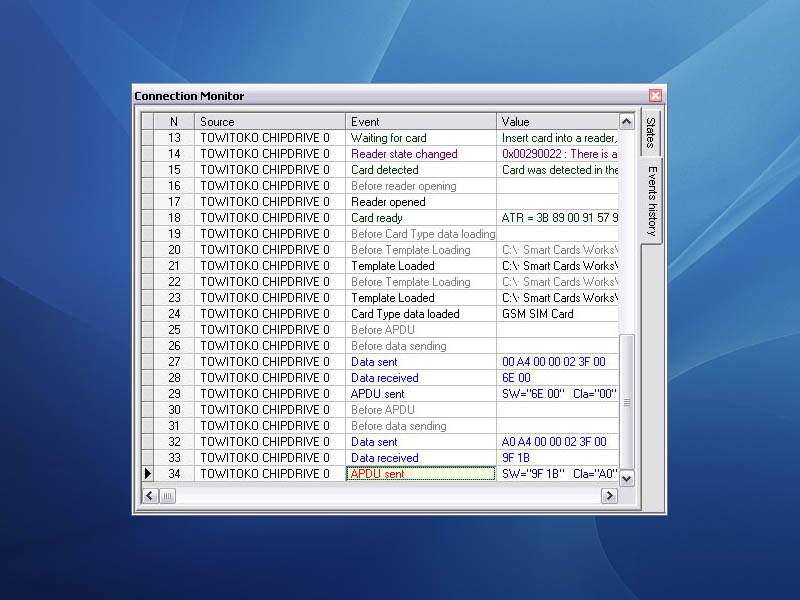Close the Connection Monitor window
800x600 pixels.
pos(656,96)
